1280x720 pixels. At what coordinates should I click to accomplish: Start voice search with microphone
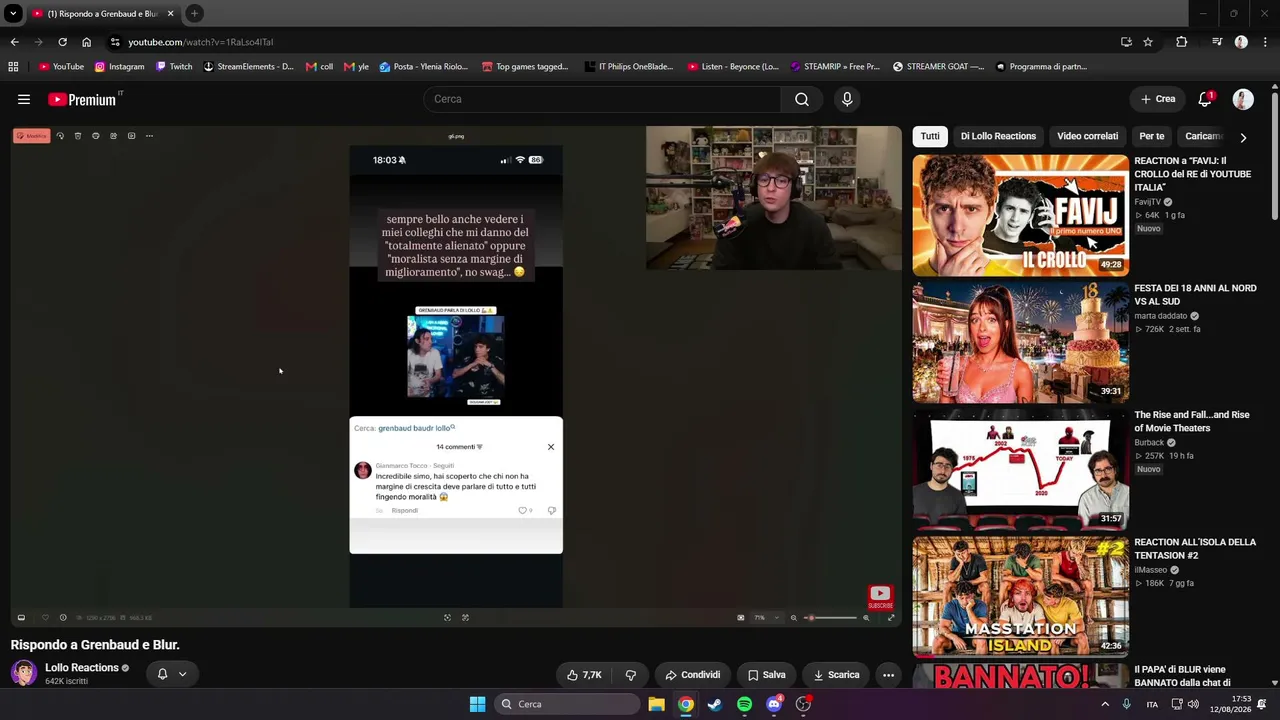tap(847, 99)
